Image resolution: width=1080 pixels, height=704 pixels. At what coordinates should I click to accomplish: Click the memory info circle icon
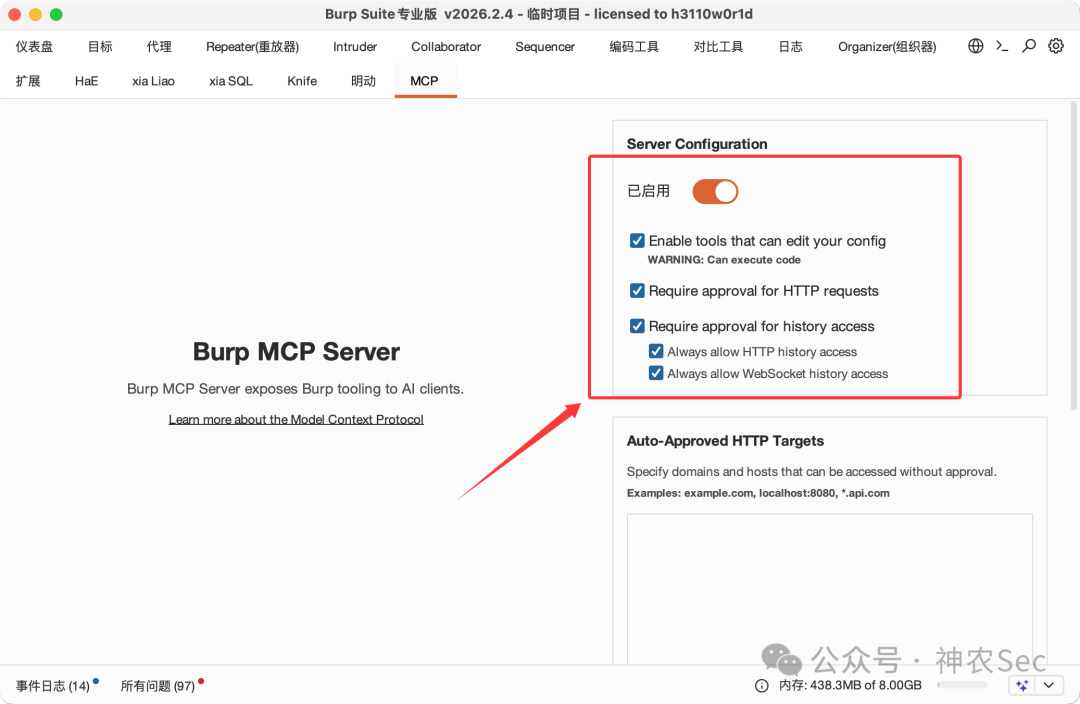pos(762,685)
